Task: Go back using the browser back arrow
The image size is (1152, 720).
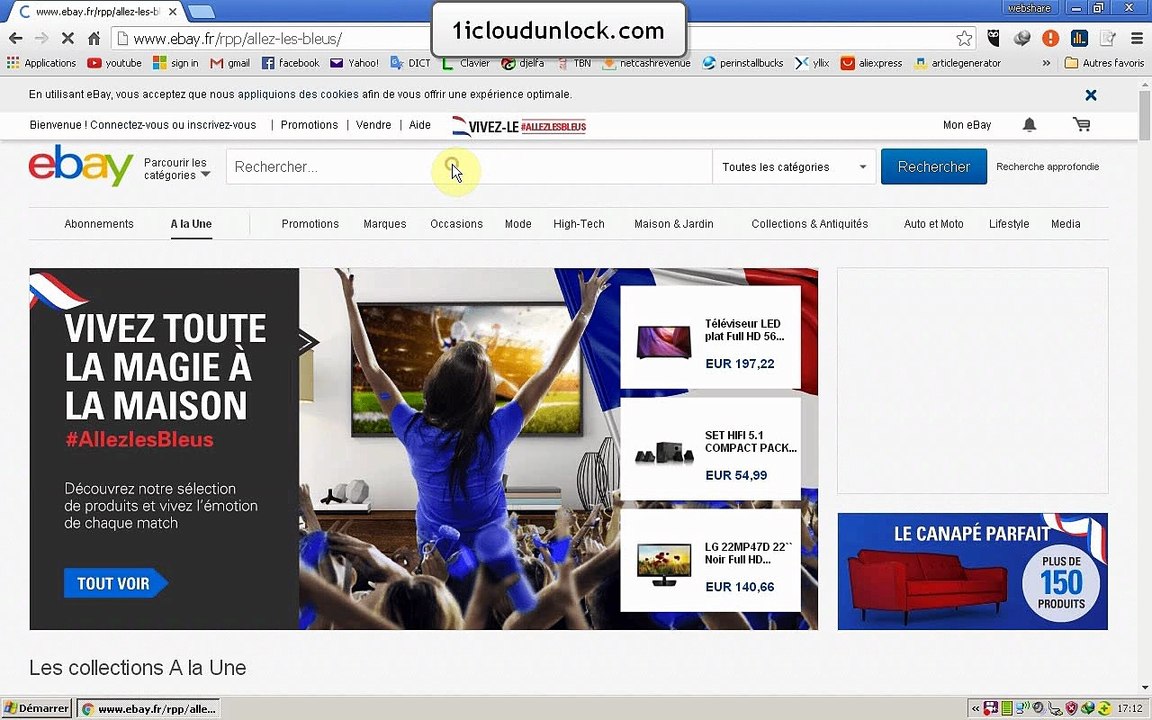Action: click(15, 38)
